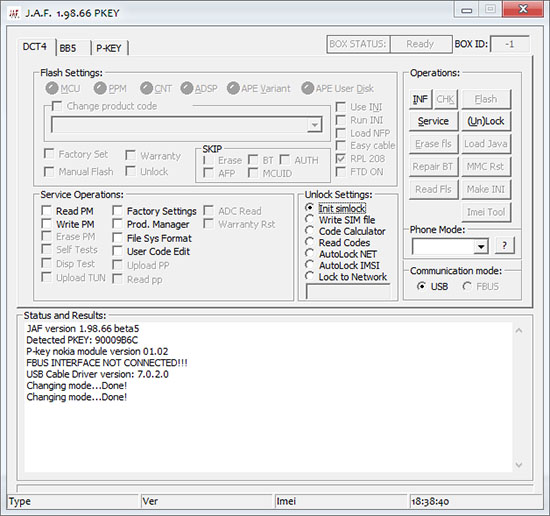Click the CHK operation button
Viewport: 550px width, 516px height.
[445, 100]
